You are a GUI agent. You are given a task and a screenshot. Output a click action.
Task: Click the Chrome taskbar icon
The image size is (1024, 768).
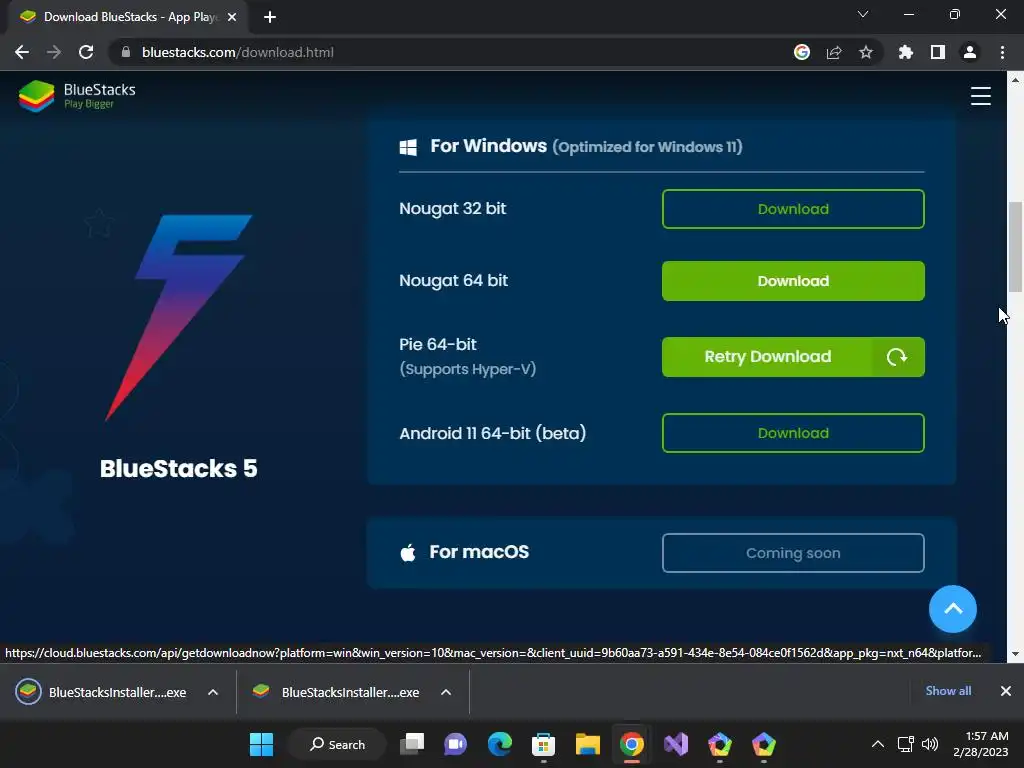click(x=632, y=744)
